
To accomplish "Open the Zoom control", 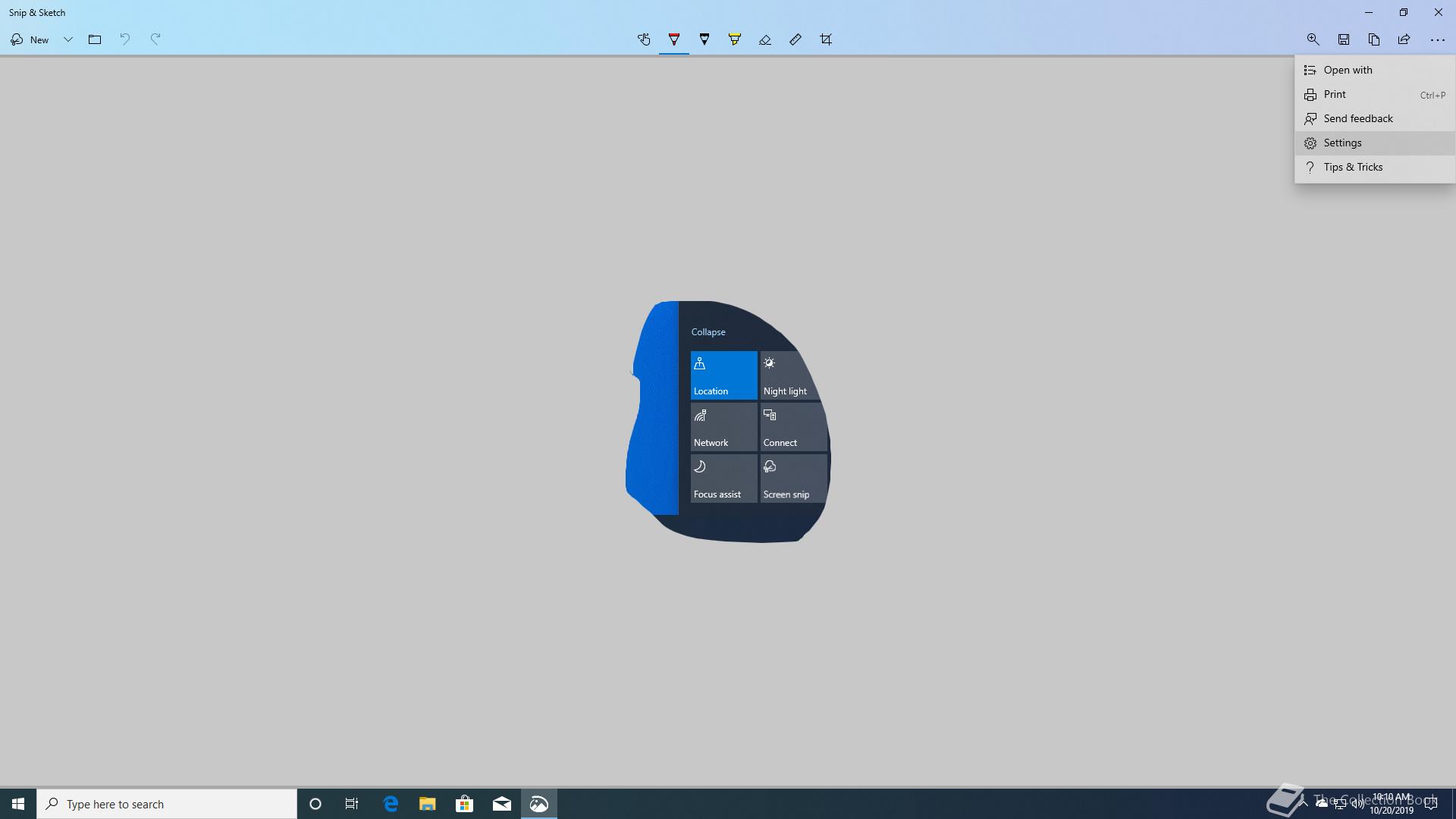I will (1313, 39).
